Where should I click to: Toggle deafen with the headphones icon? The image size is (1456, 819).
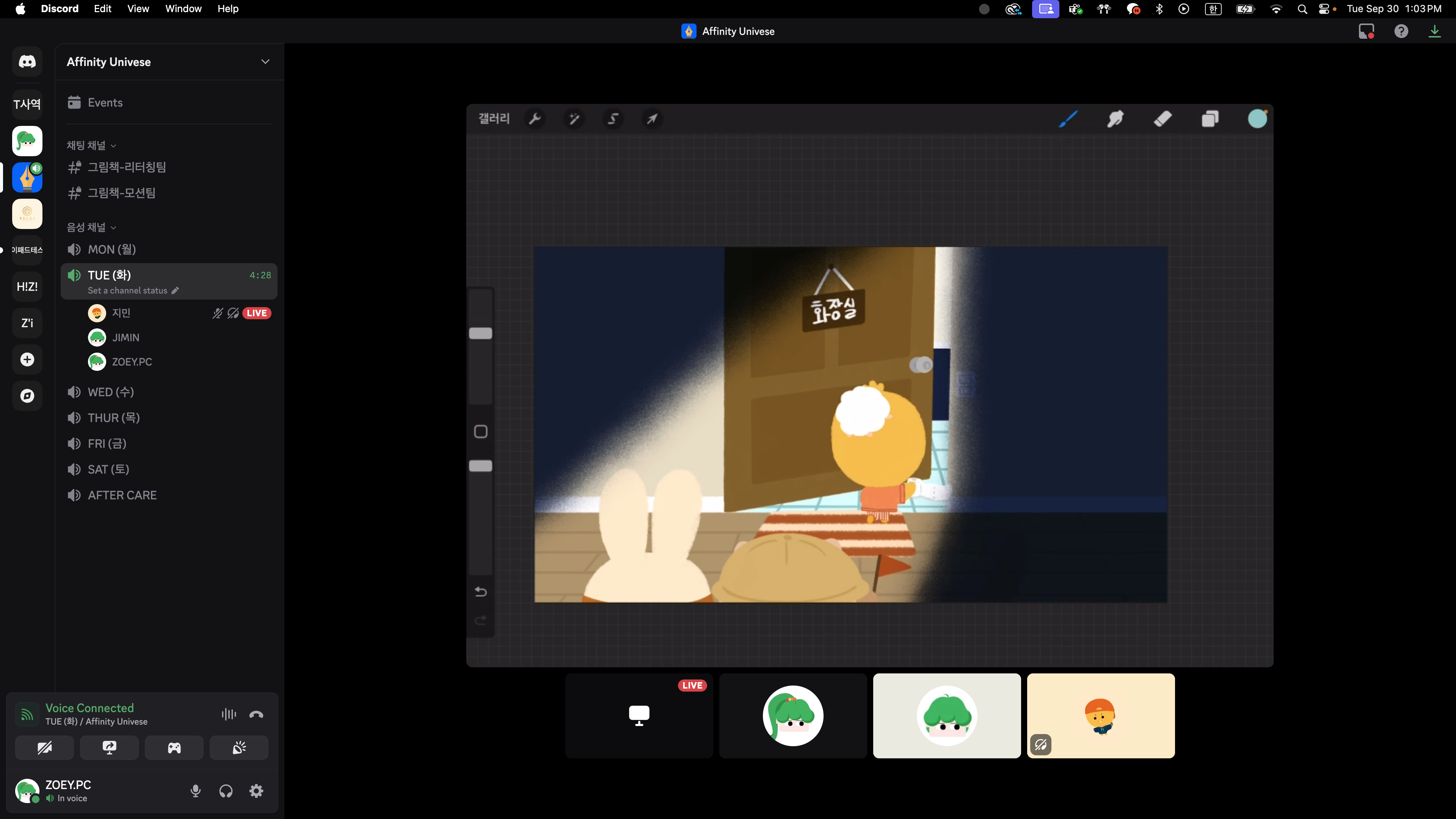226,791
